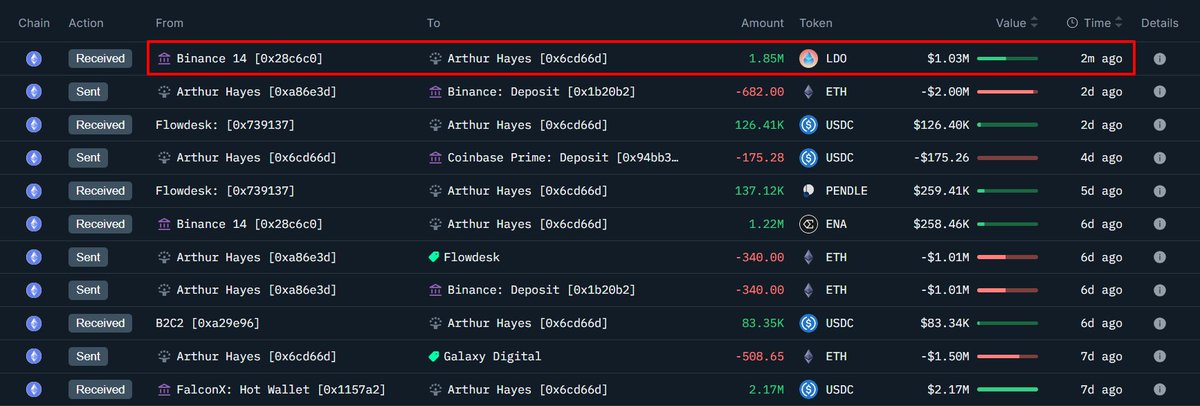The image size is (1200, 406).
Task: Click Sent badge in Coinbase Prime row
Action: [88, 158]
